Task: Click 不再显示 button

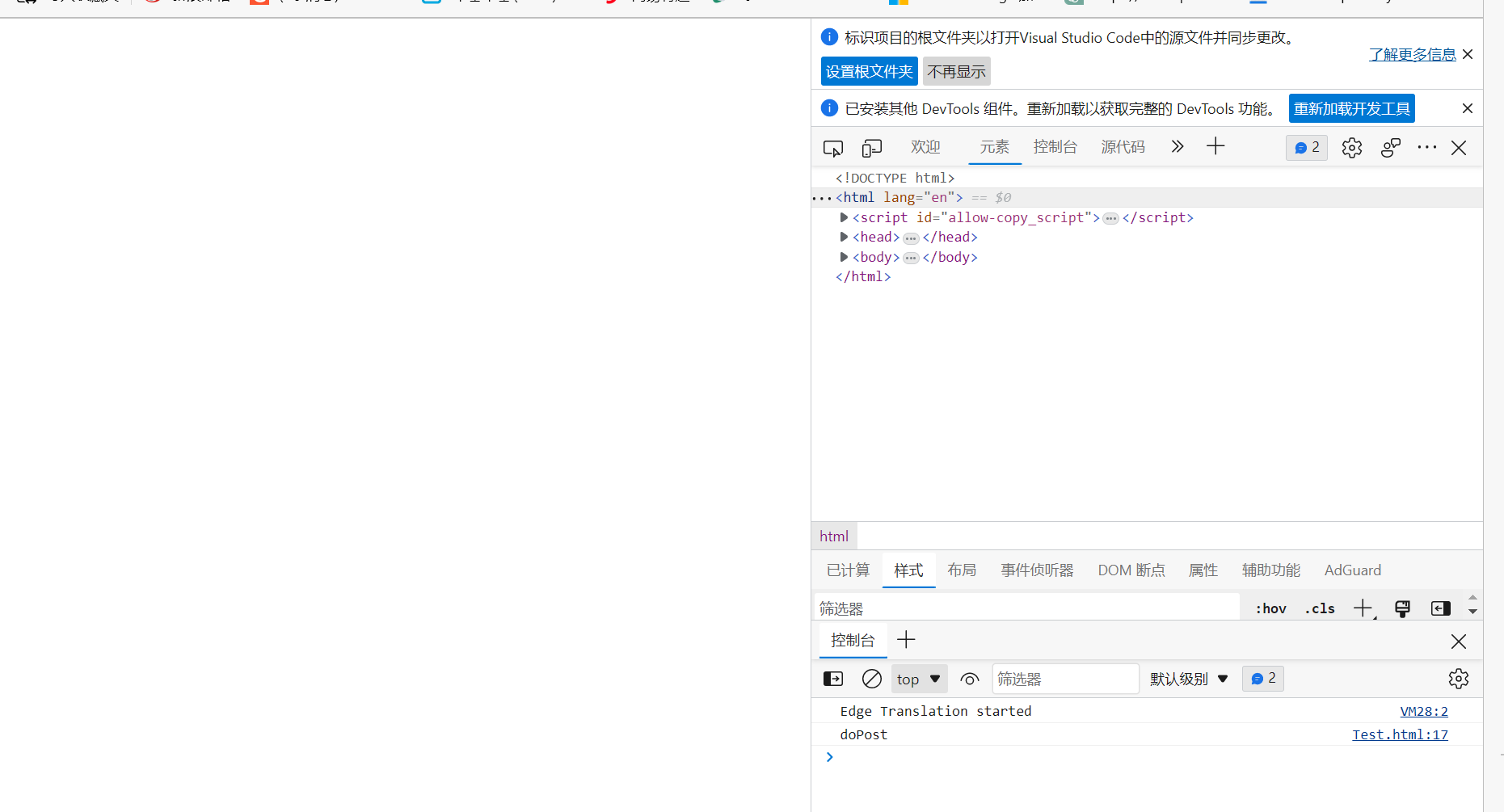Action: click(957, 71)
